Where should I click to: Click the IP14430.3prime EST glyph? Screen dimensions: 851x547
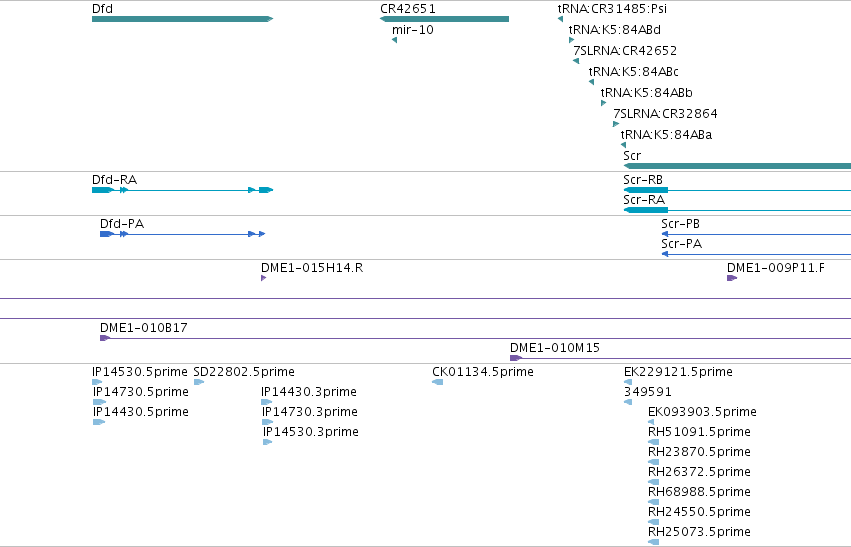[x=266, y=402]
